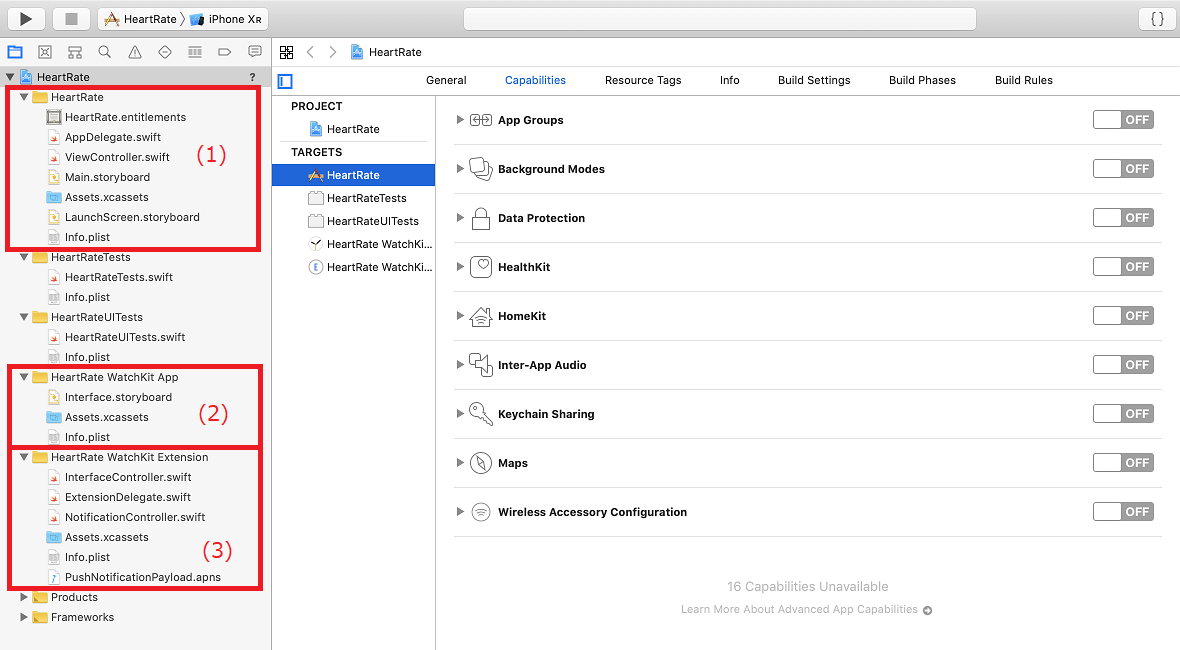
Task: Expand the Products folder
Action: (x=25, y=597)
